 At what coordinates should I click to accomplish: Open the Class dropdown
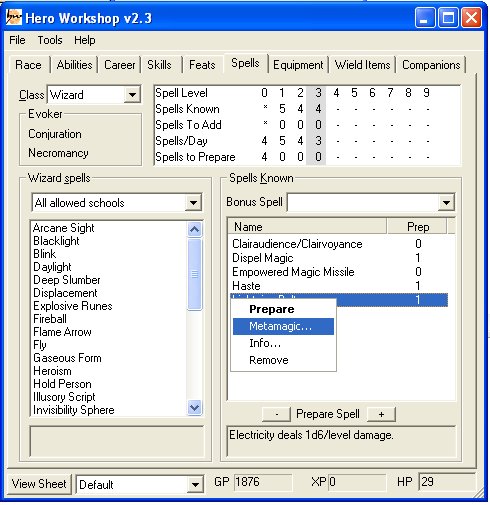[132, 95]
